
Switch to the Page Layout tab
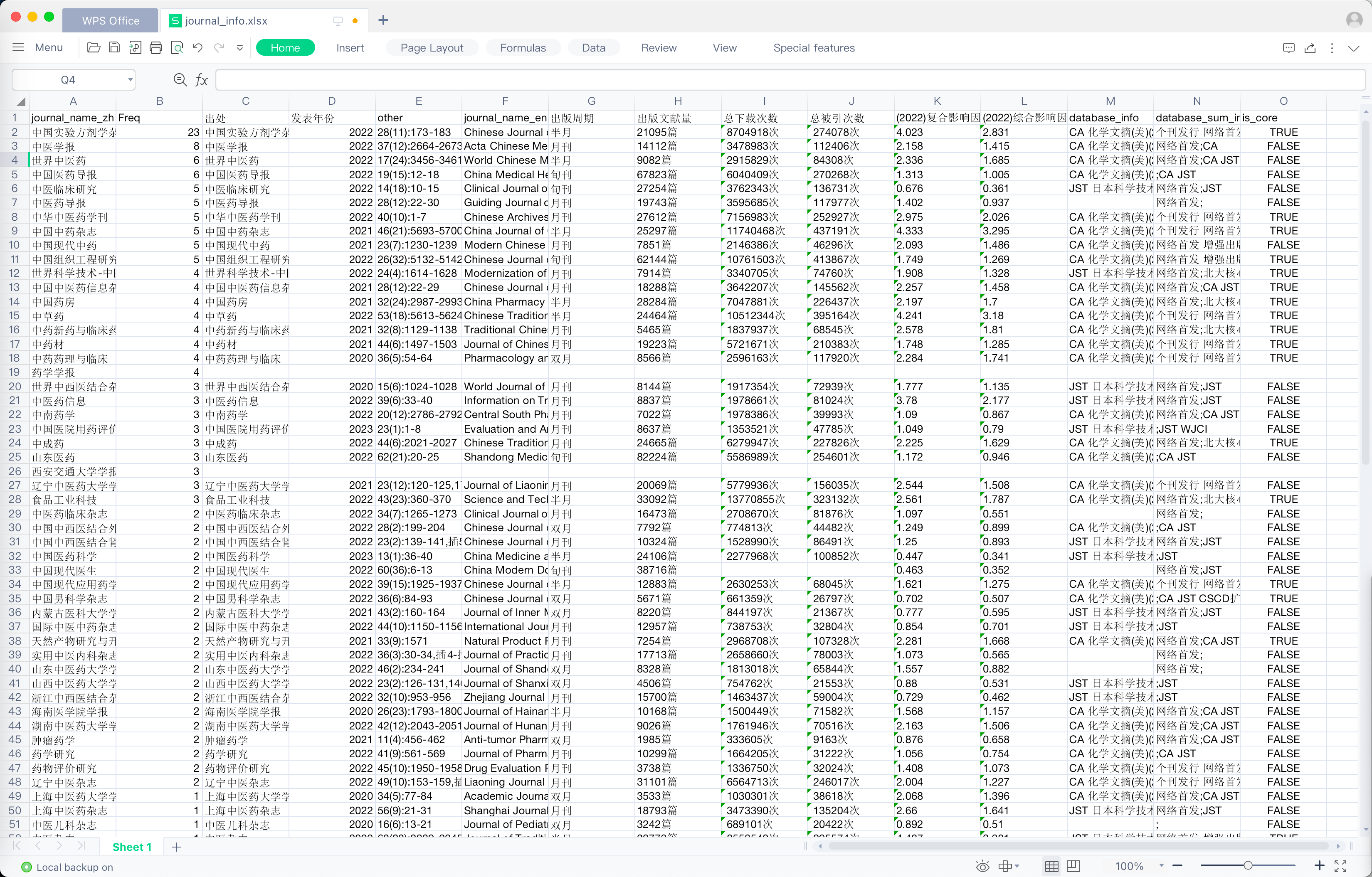coord(431,48)
